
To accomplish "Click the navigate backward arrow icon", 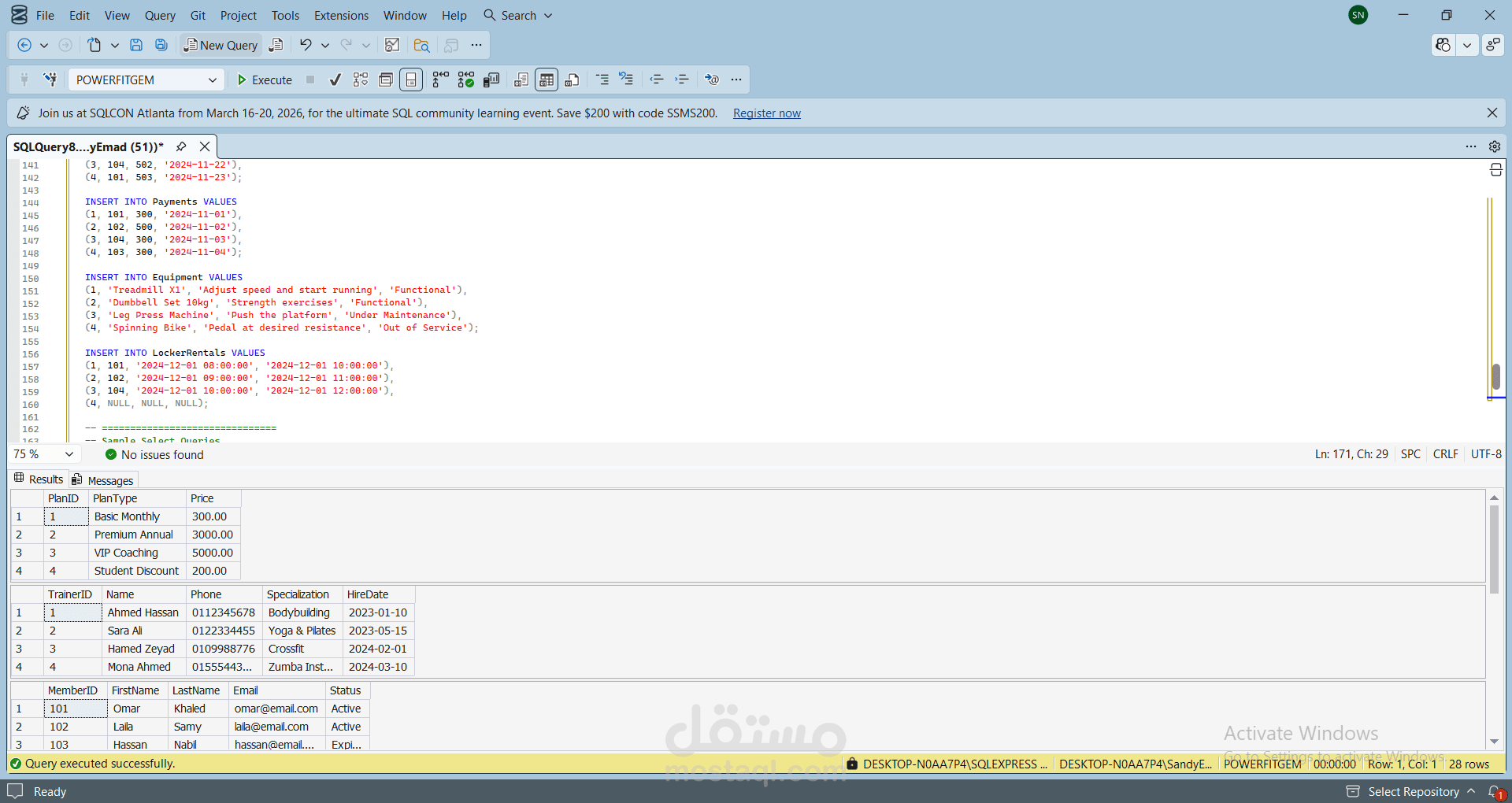I will [x=24, y=45].
